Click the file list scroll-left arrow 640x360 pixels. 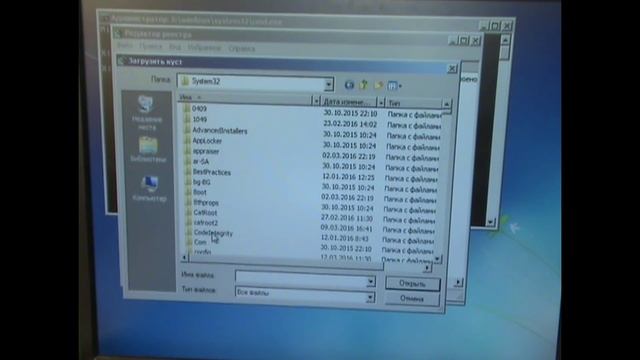click(x=184, y=257)
